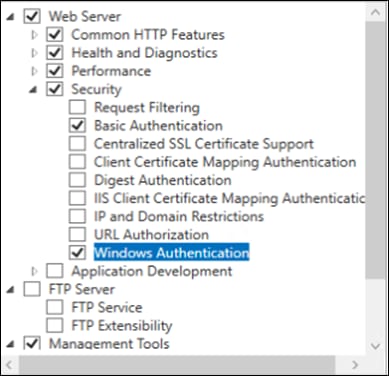This screenshot has height=376, width=389.
Task: Enable the FTP Extensibility checkbox
Action: coord(55,325)
